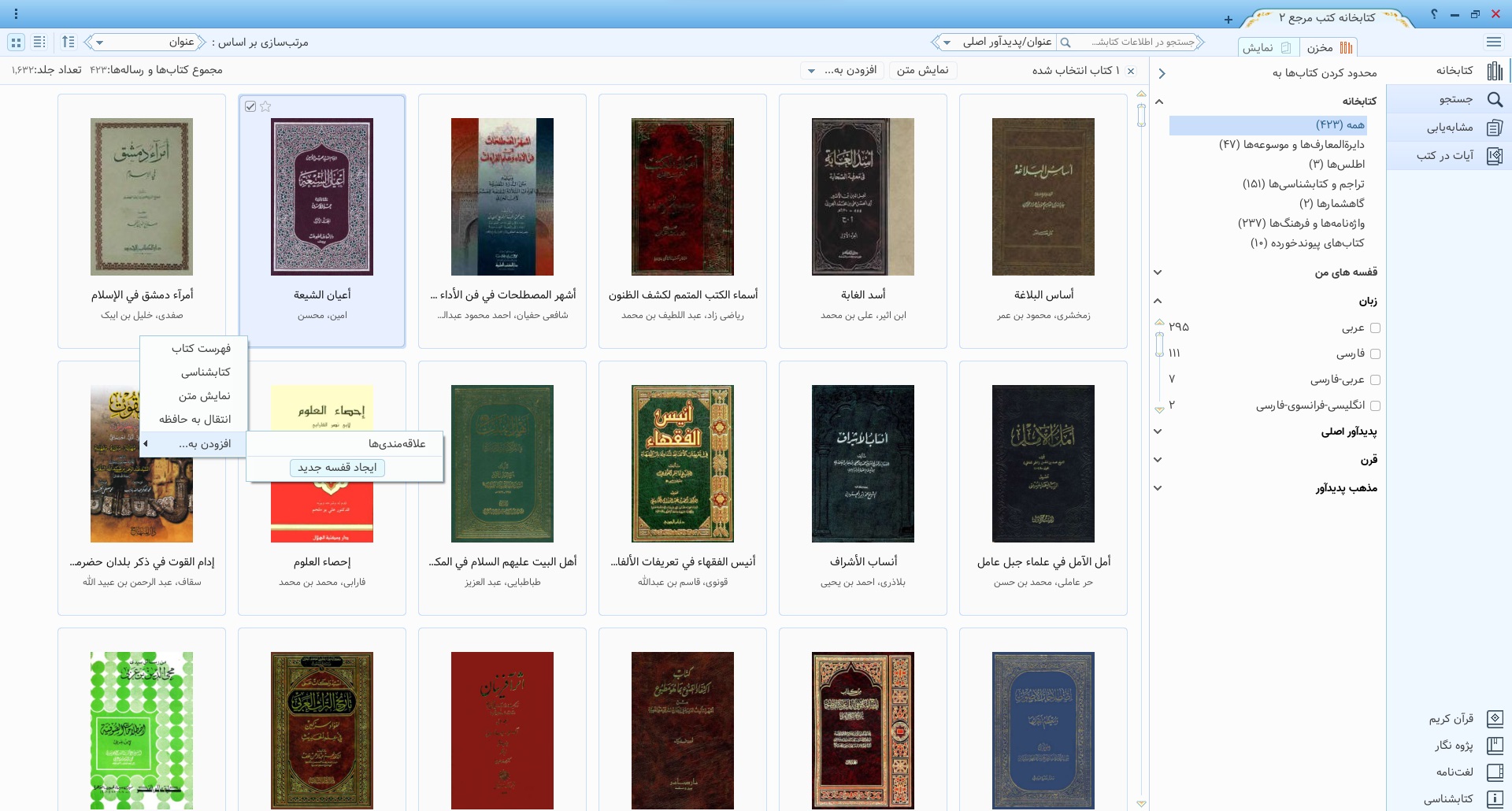Open جستجو search sidebar icon
Viewport: 1512px width, 811px height.
(1495, 99)
